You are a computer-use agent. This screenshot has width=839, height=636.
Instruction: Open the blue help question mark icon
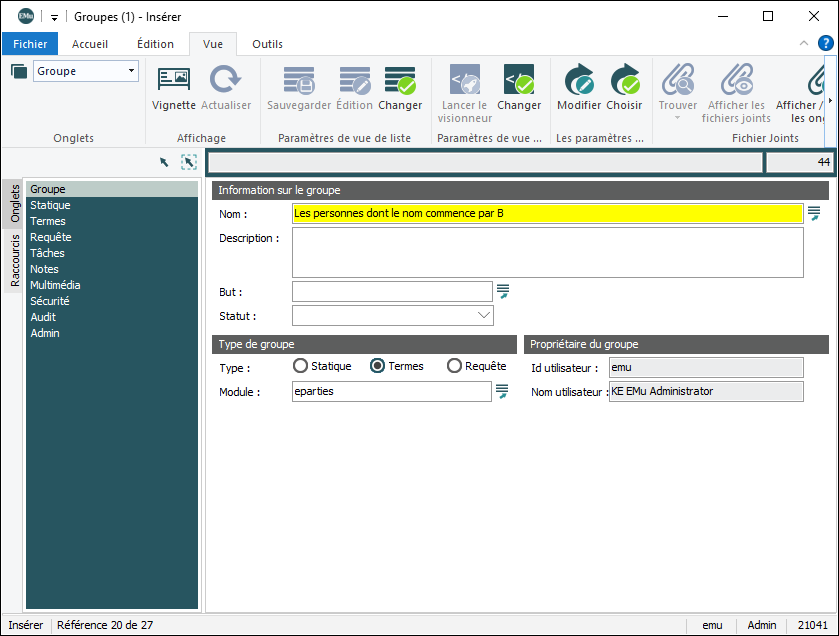[825, 43]
